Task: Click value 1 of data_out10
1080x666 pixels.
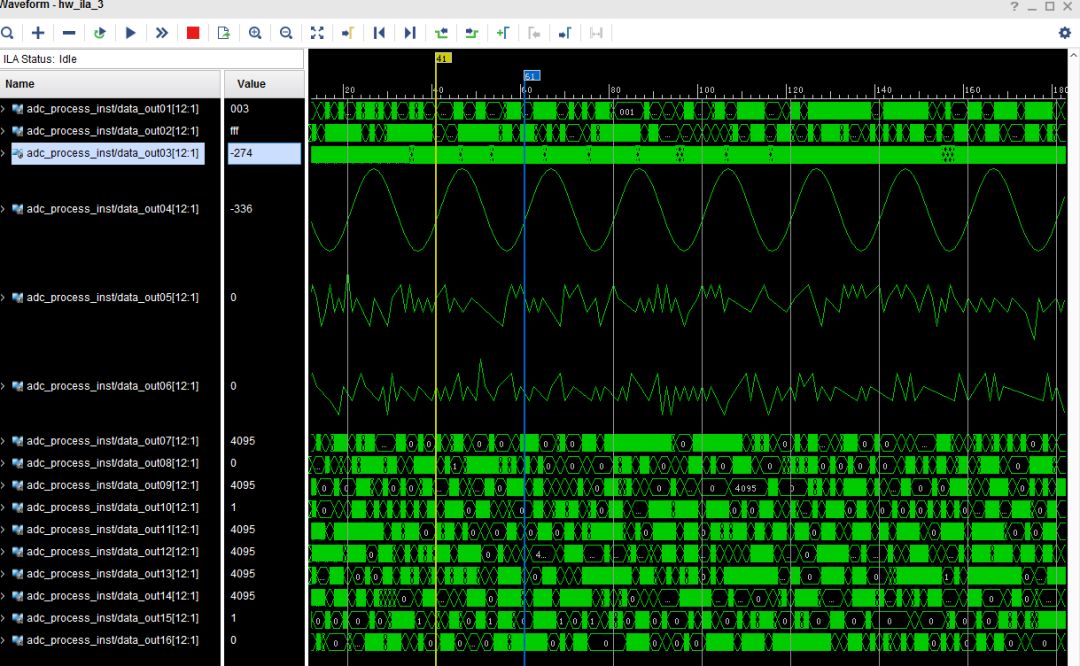Action: tap(233, 508)
